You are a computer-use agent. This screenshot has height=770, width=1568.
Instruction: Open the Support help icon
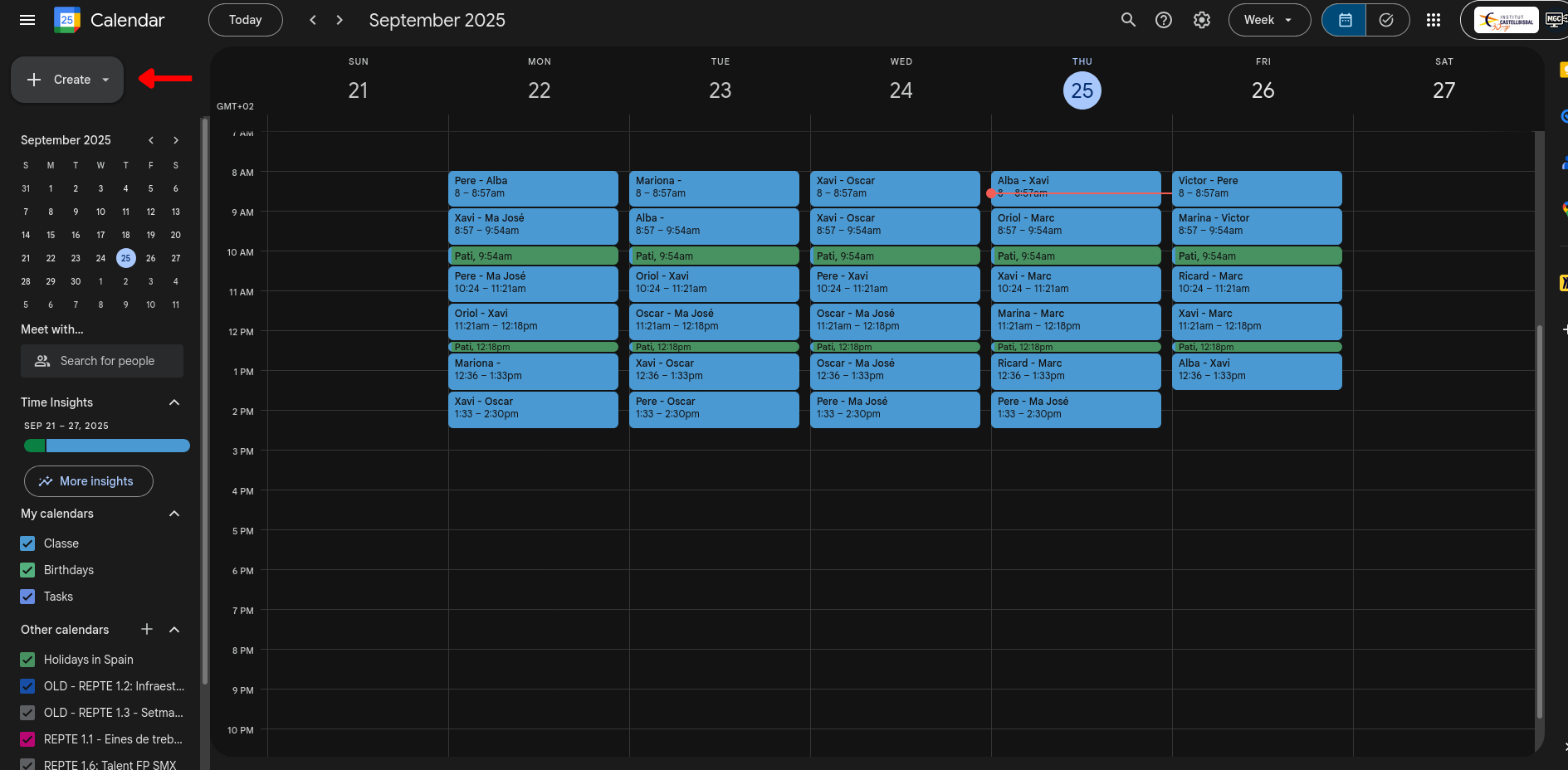[x=1164, y=20]
